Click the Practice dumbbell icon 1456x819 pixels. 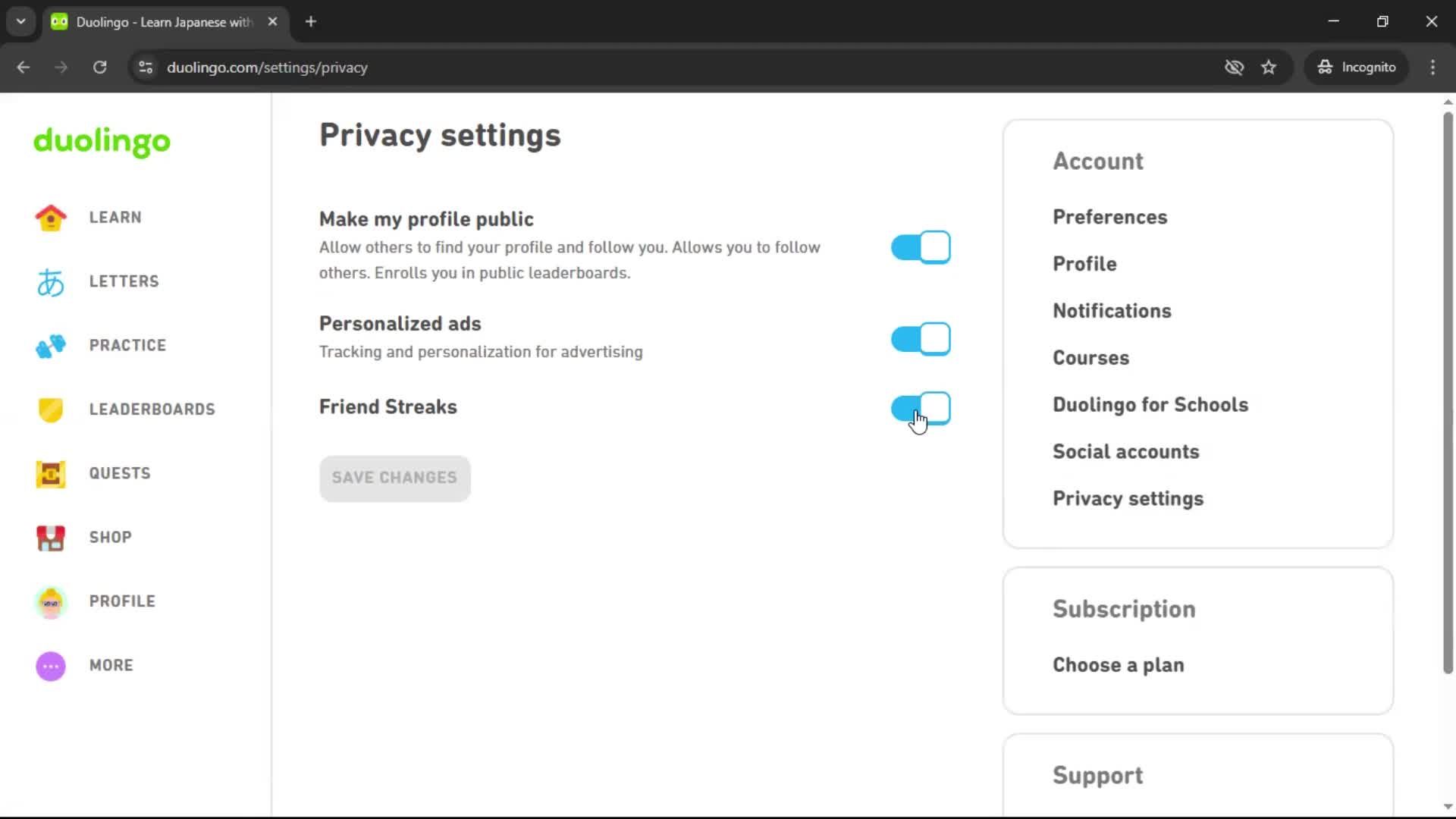tap(49, 346)
